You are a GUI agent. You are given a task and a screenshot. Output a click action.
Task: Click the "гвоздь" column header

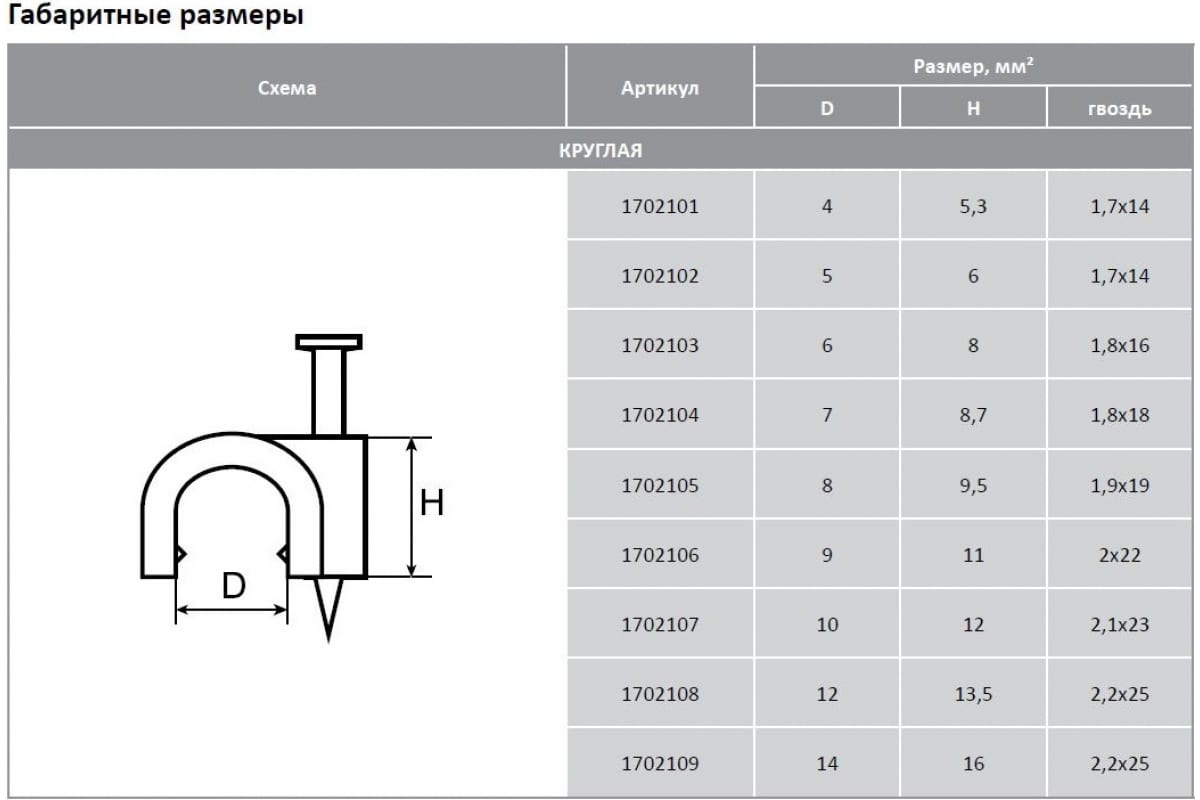(x=1119, y=109)
